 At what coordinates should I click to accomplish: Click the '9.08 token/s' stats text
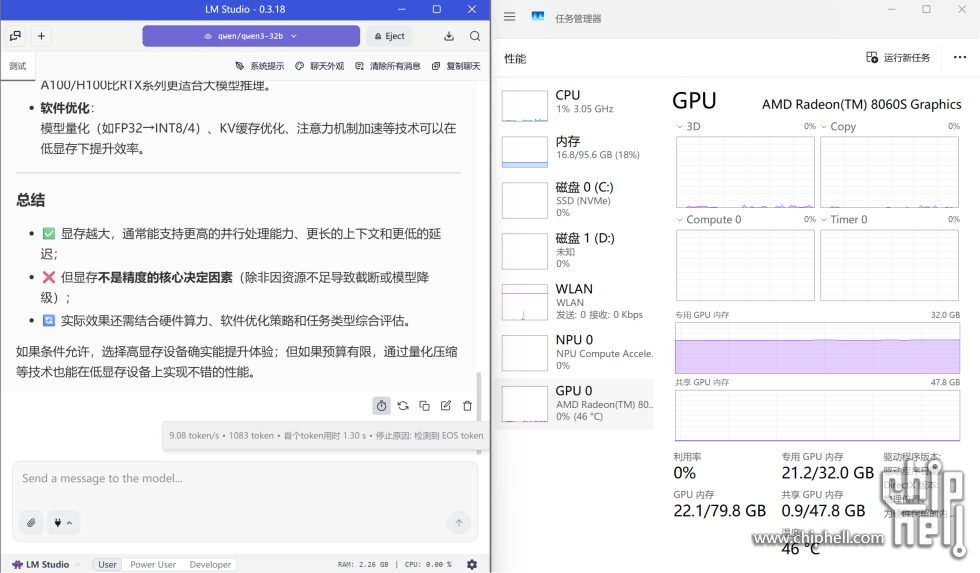[x=194, y=436]
